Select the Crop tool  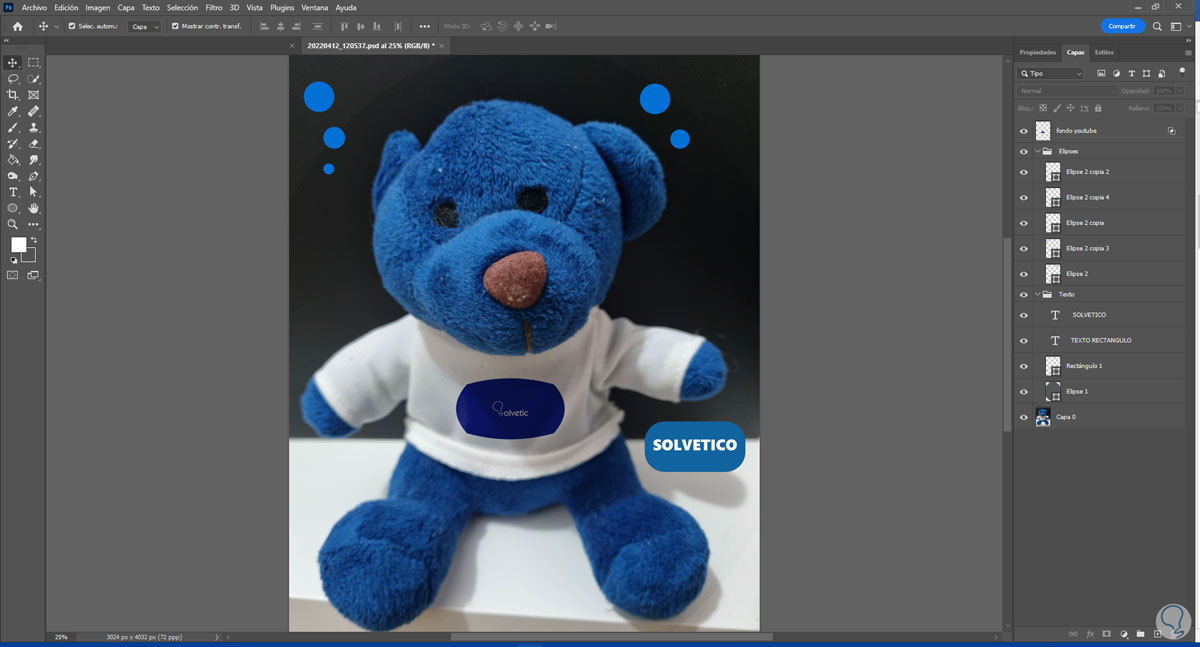pyautogui.click(x=13, y=95)
